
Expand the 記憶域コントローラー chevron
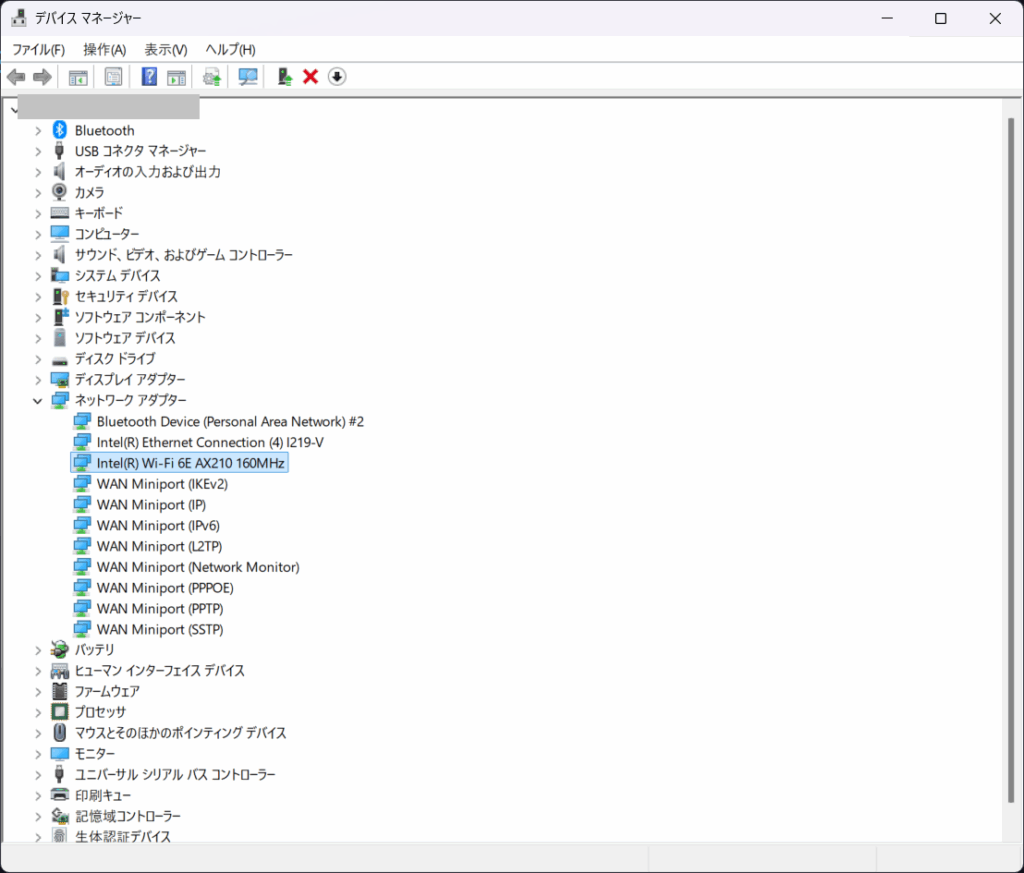click(x=38, y=816)
